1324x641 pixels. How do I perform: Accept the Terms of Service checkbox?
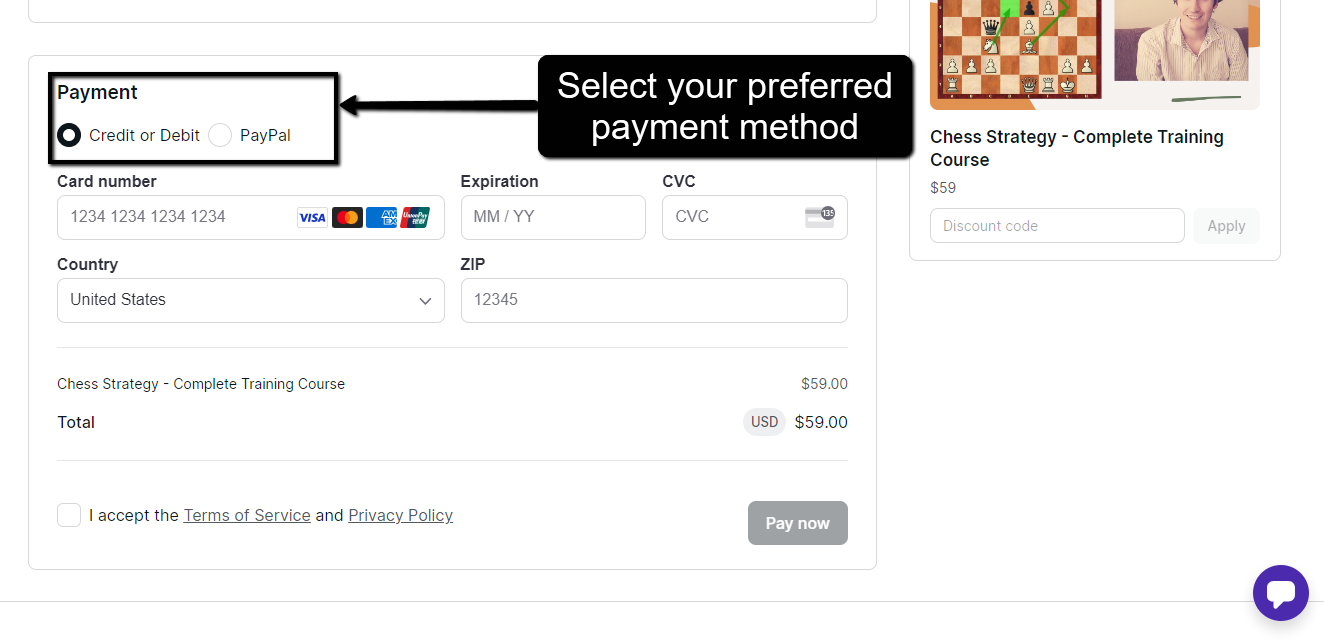click(69, 515)
